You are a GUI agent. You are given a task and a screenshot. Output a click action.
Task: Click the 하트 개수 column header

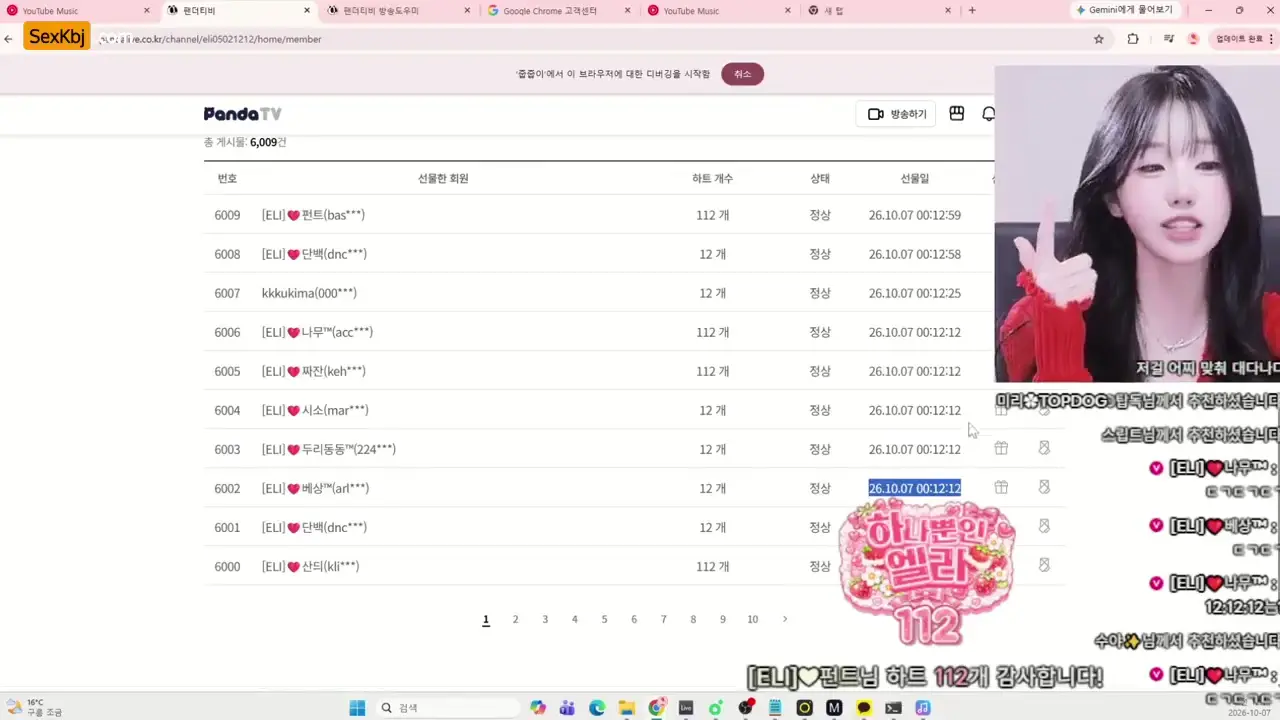coord(713,178)
